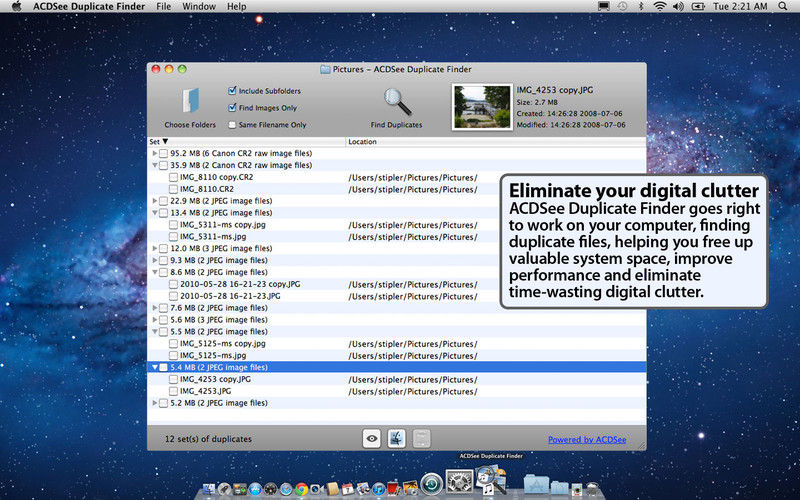This screenshot has height=500, width=800.
Task: Select the IMG_5311-ms.jpg file name
Action: pos(213,237)
